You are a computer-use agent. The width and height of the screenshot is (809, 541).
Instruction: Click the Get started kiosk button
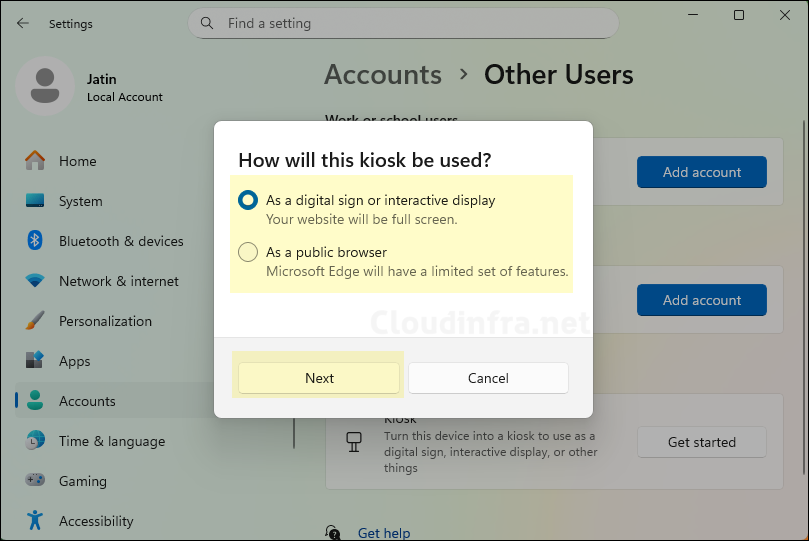[x=701, y=442]
